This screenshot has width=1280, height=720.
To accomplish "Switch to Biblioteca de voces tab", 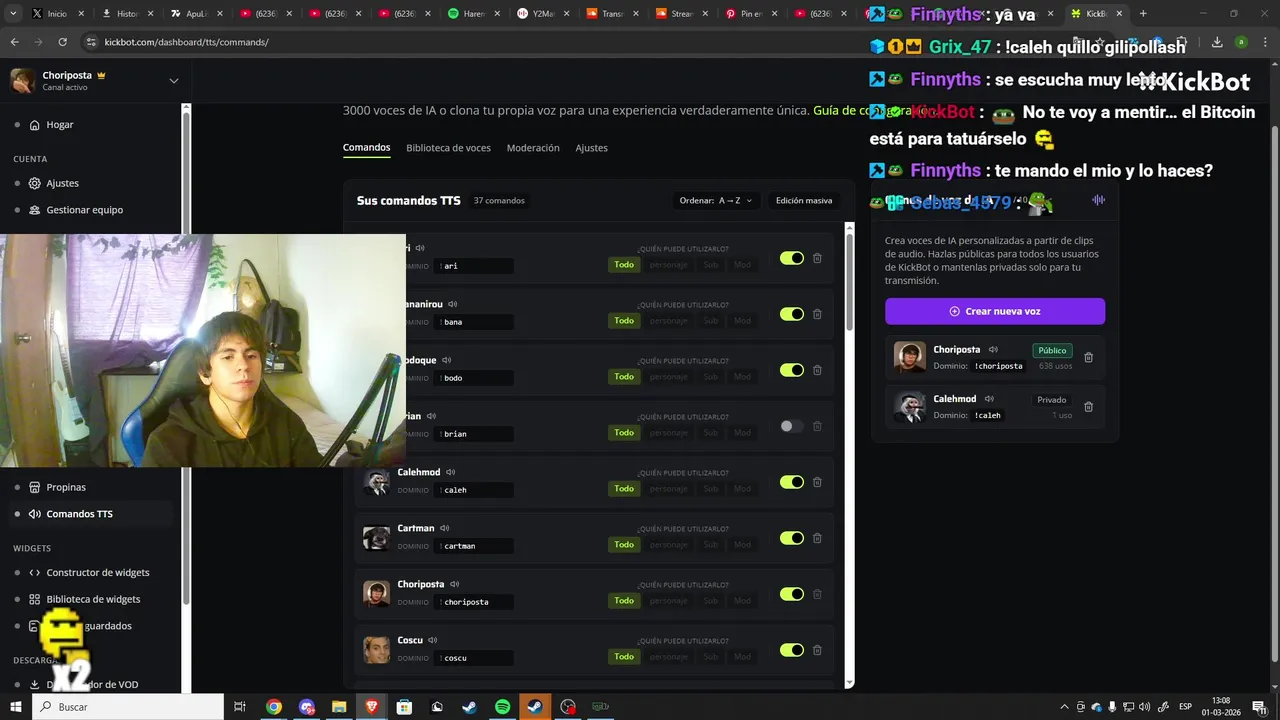I will [x=448, y=148].
